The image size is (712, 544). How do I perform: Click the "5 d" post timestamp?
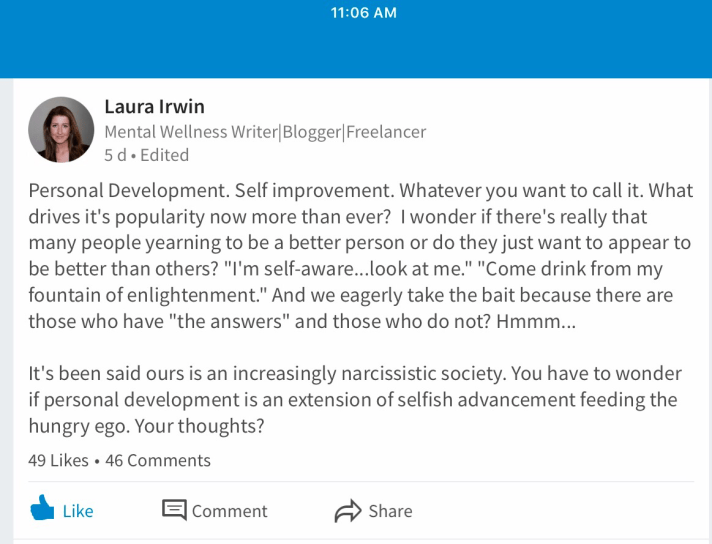tap(115, 155)
